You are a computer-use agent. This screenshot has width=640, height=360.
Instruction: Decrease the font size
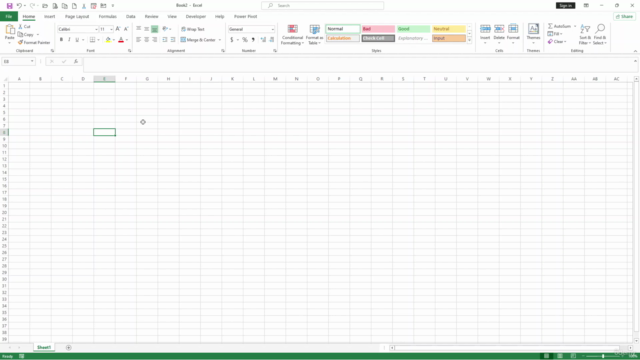click(126, 29)
